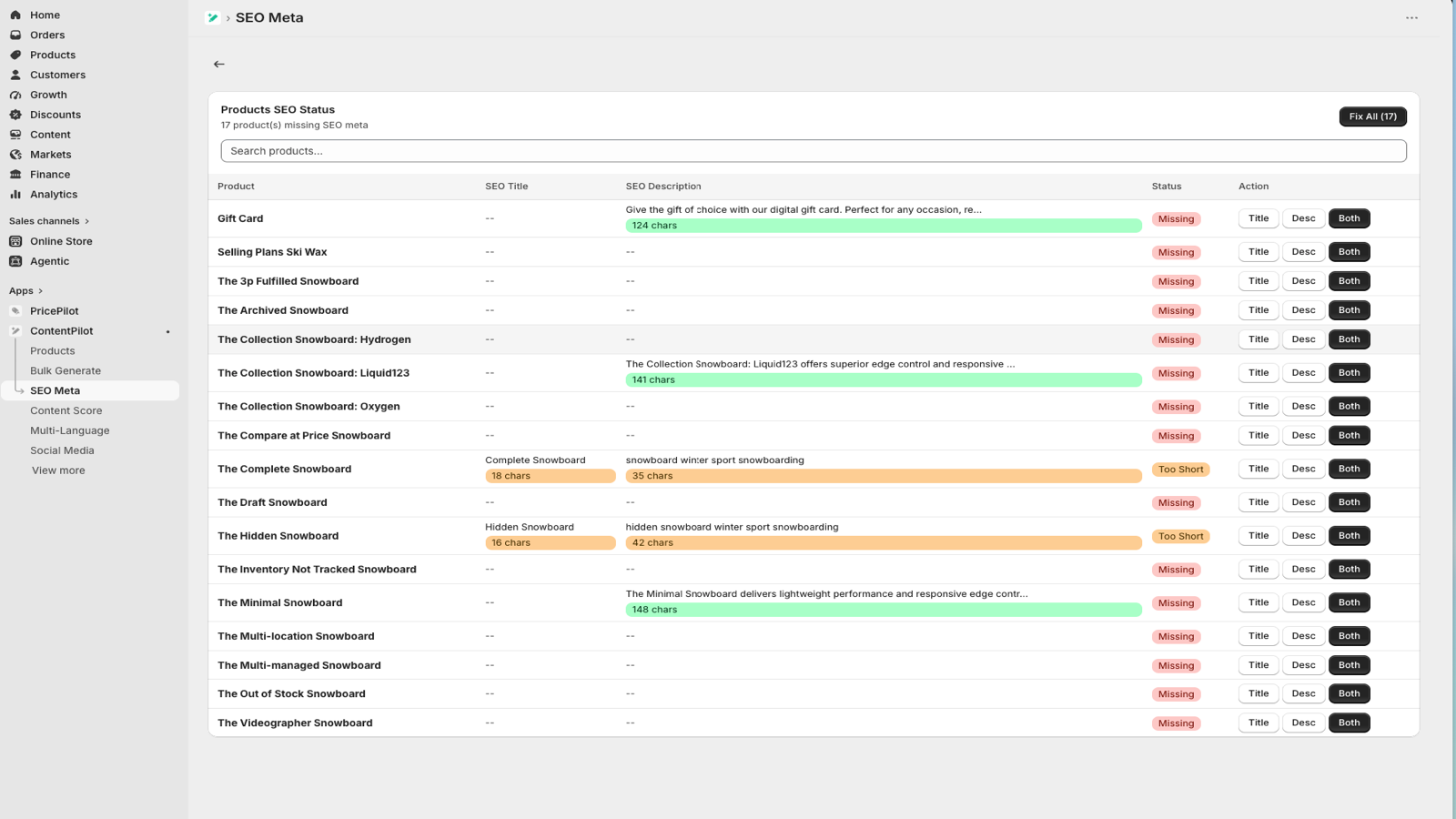
Task: Click View more under ContentPilot
Action: coord(58,470)
